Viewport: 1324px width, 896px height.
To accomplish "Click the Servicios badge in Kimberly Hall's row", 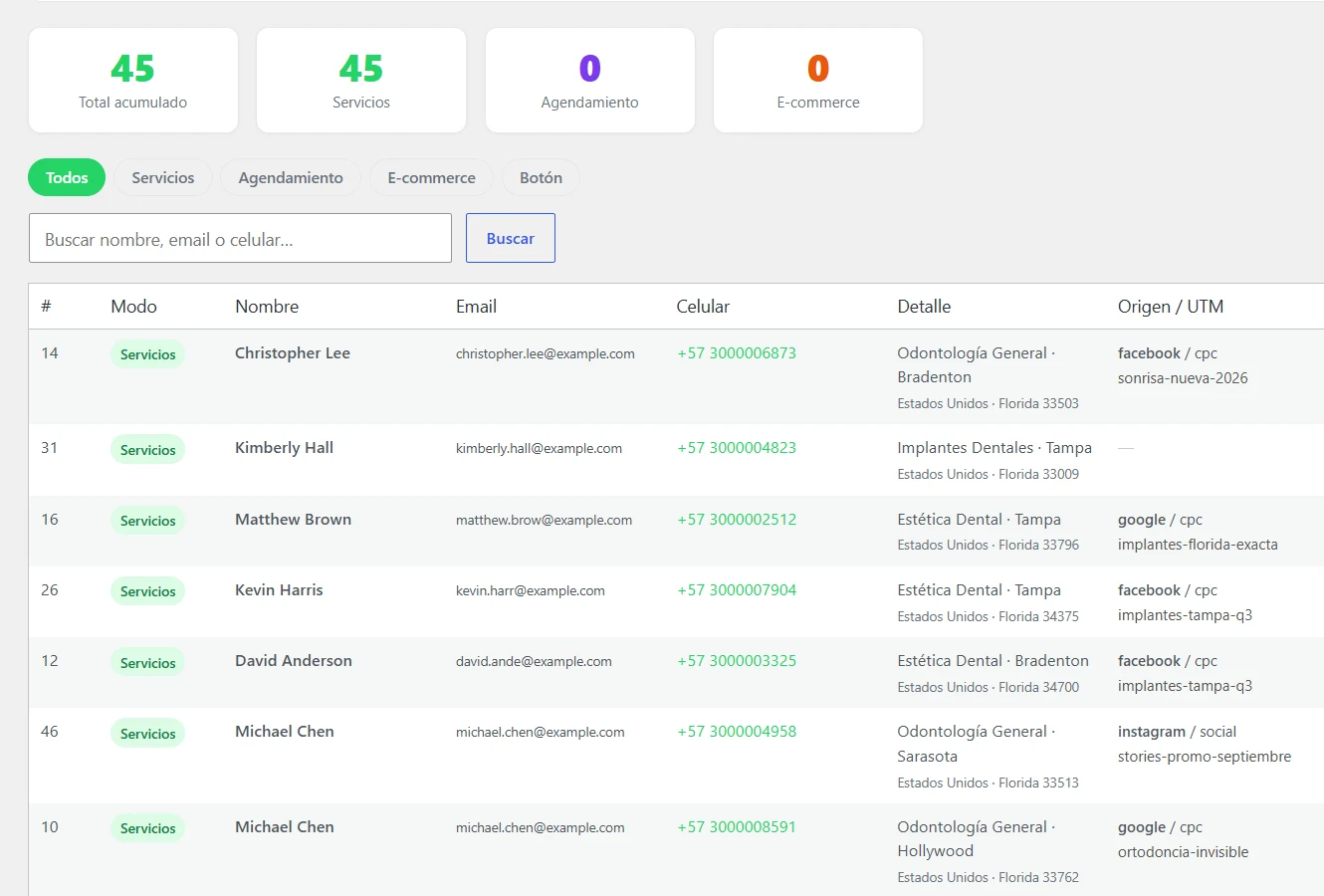I will point(147,450).
